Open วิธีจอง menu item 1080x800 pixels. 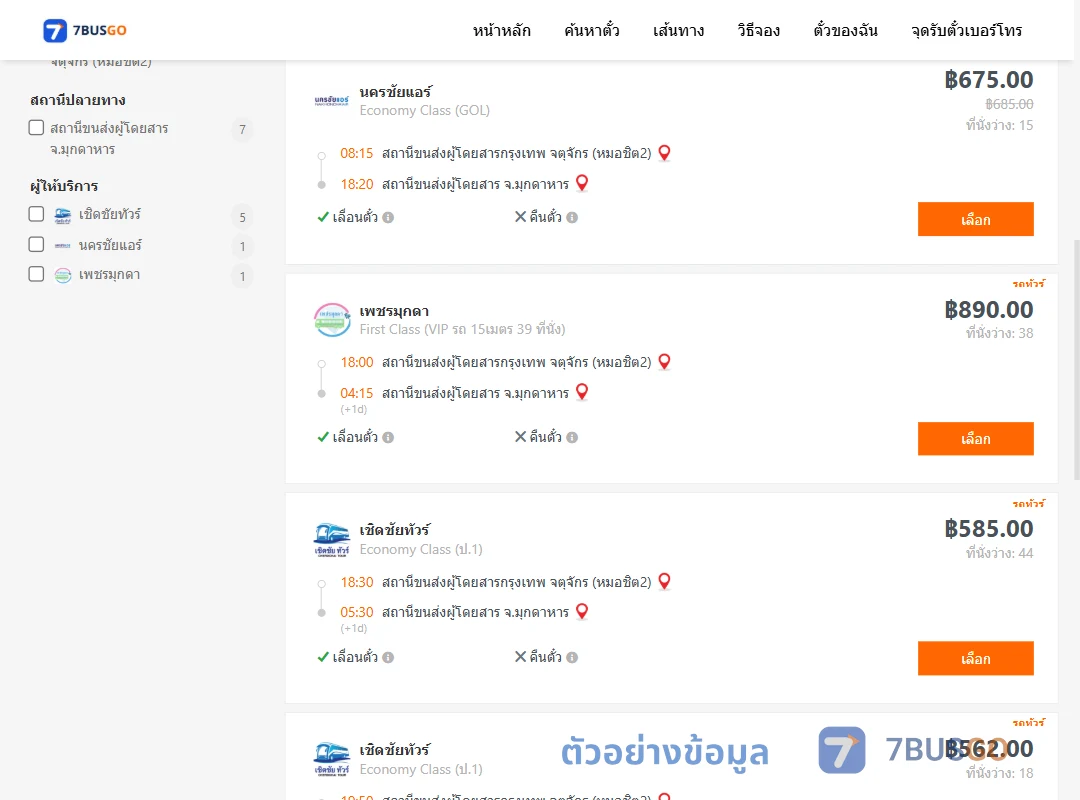pyautogui.click(x=758, y=30)
